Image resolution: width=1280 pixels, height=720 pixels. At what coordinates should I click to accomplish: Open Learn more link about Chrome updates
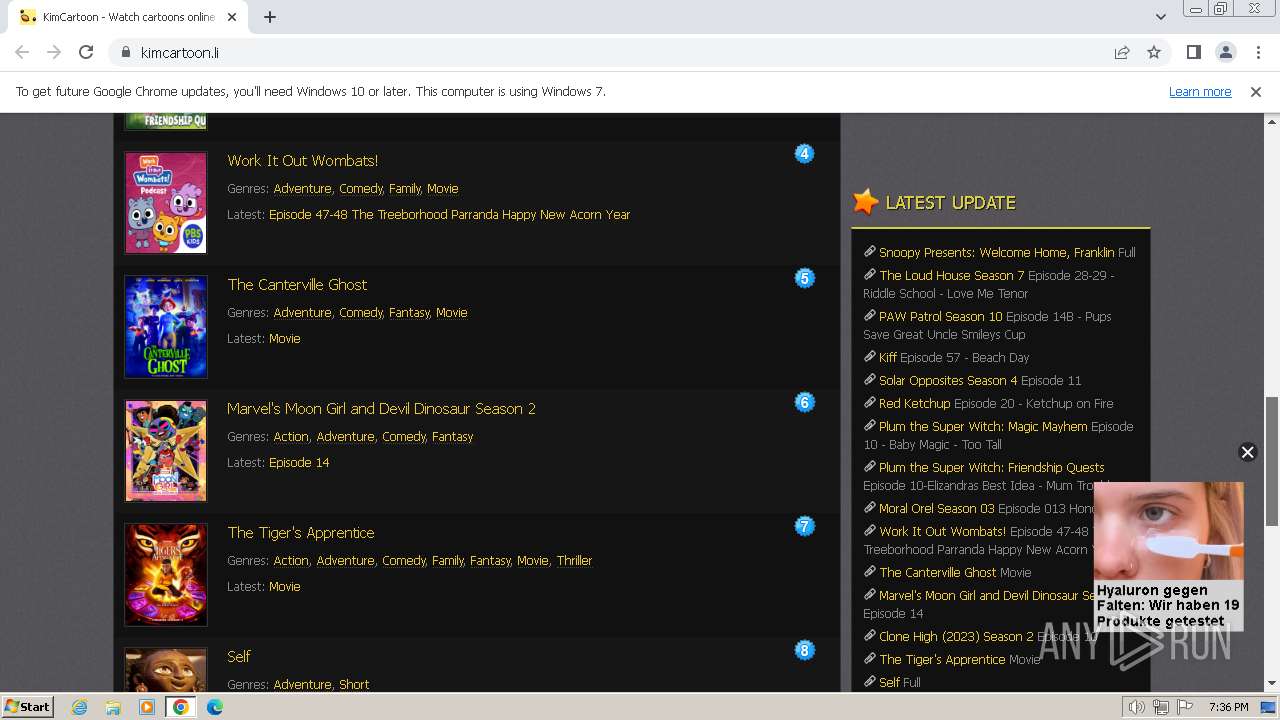[x=1200, y=92]
